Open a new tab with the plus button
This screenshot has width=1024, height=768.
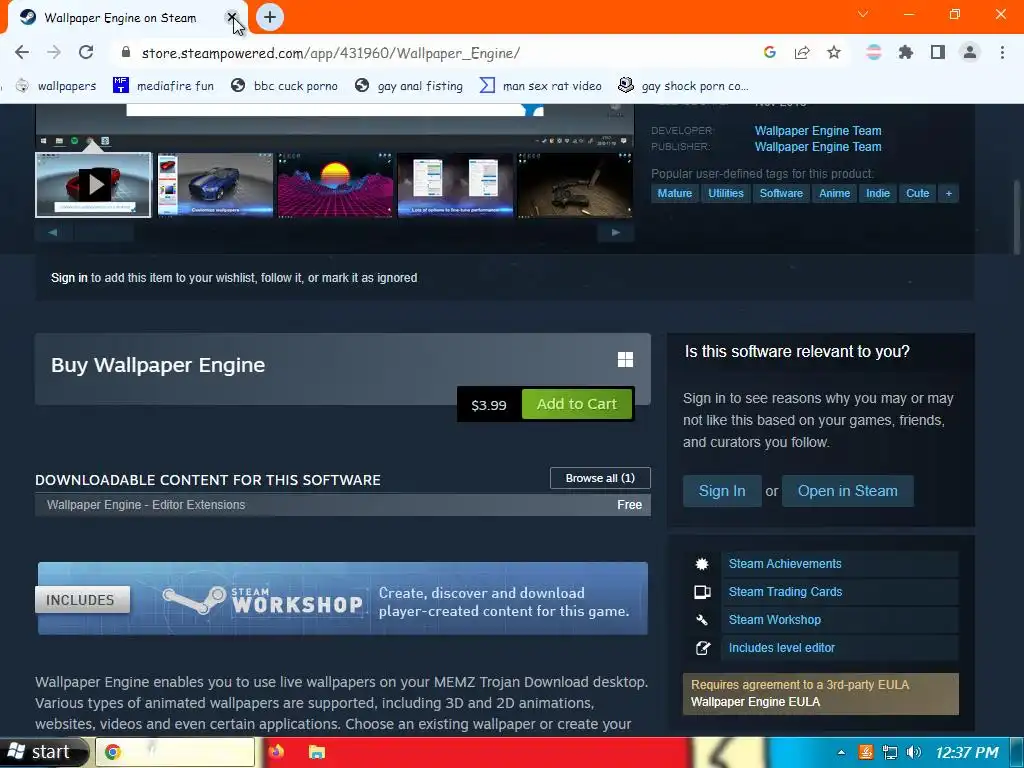pyautogui.click(x=270, y=18)
